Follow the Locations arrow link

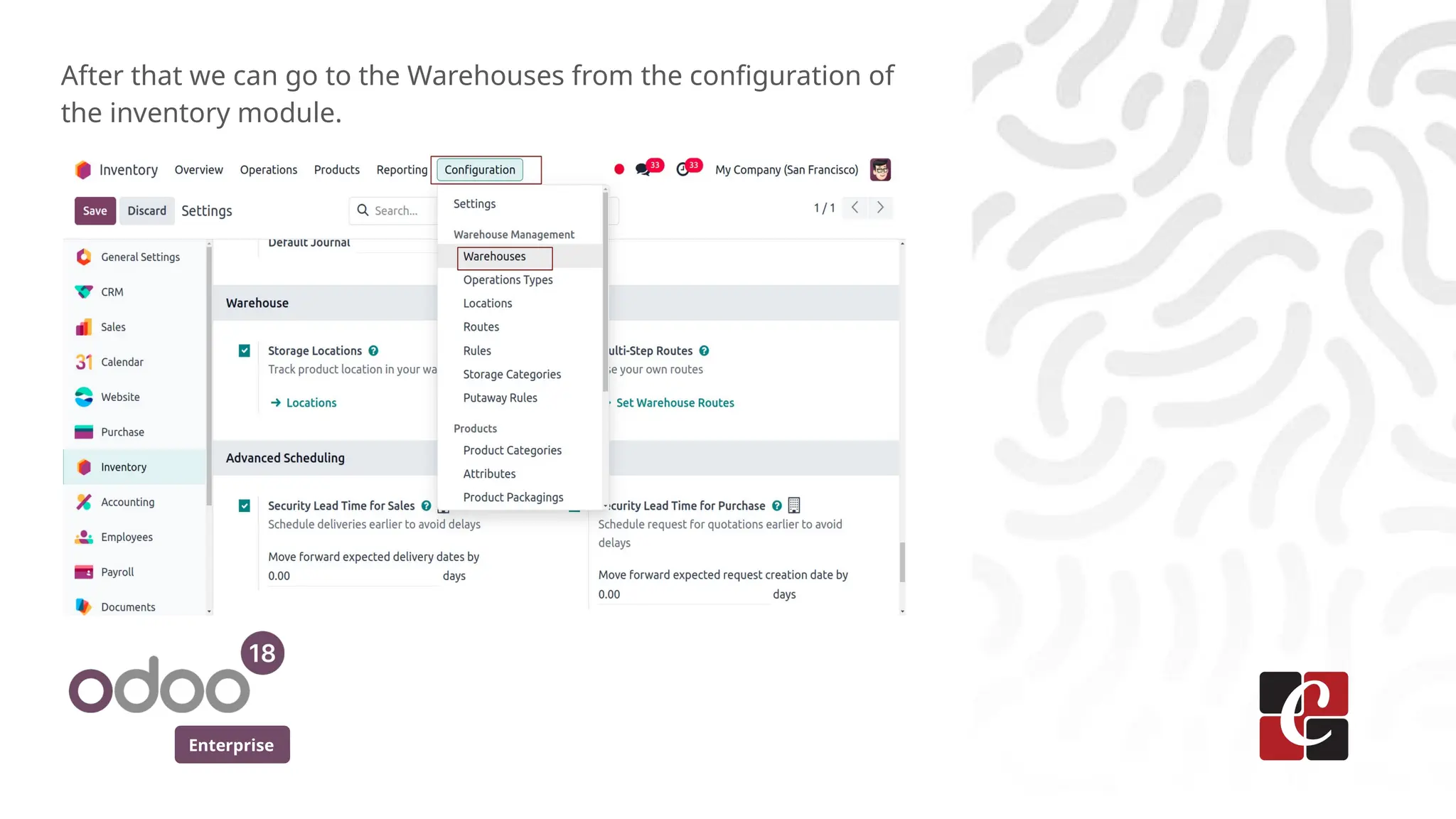304,402
